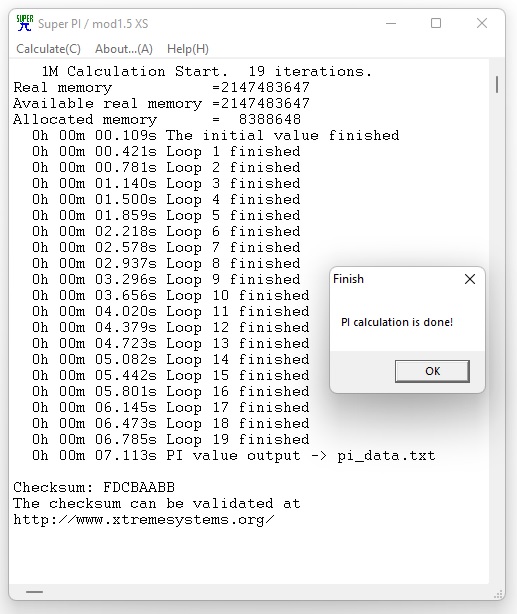Viewport: 517px width, 614px height.
Task: Minimize the Super PI window
Action: [390, 23]
